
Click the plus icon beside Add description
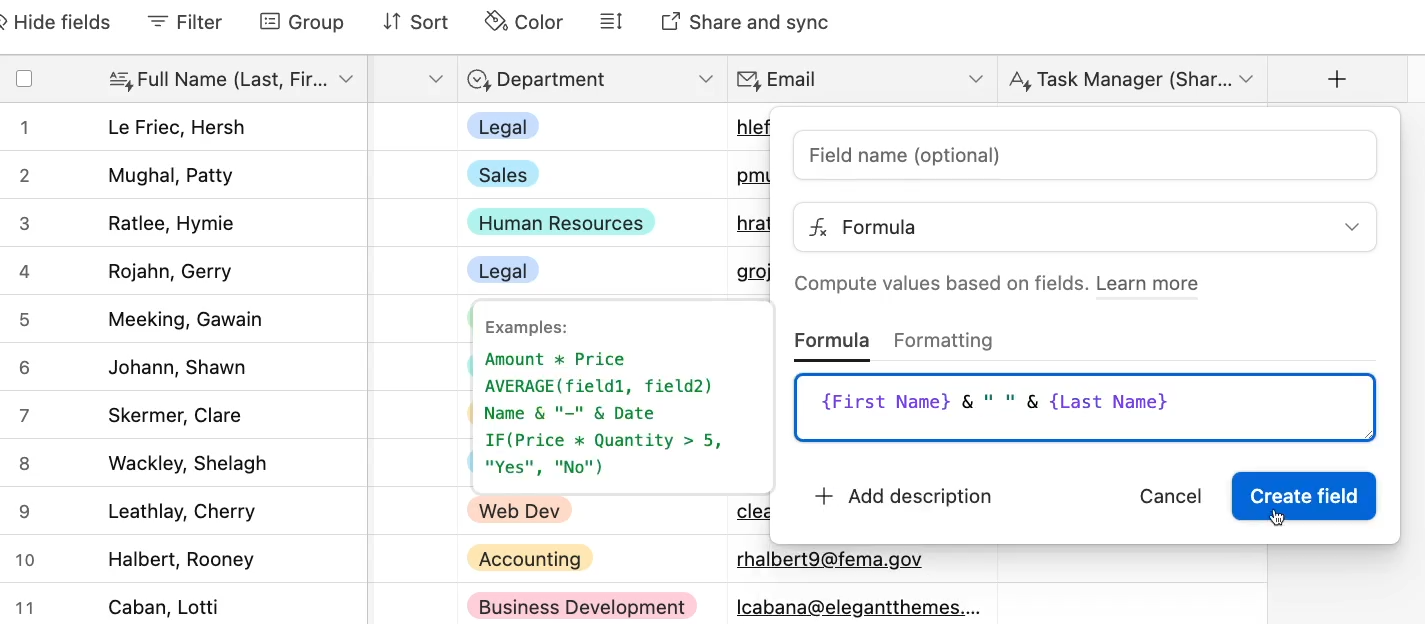[824, 496]
